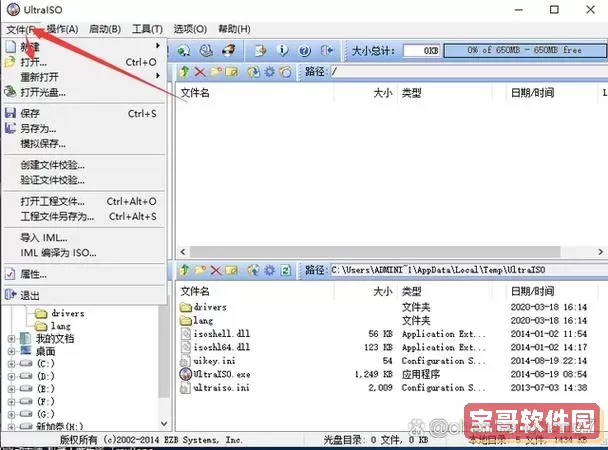Choose 另存为... from the File menu
Image resolution: width=608 pixels, height=450 pixels.
coord(38,128)
